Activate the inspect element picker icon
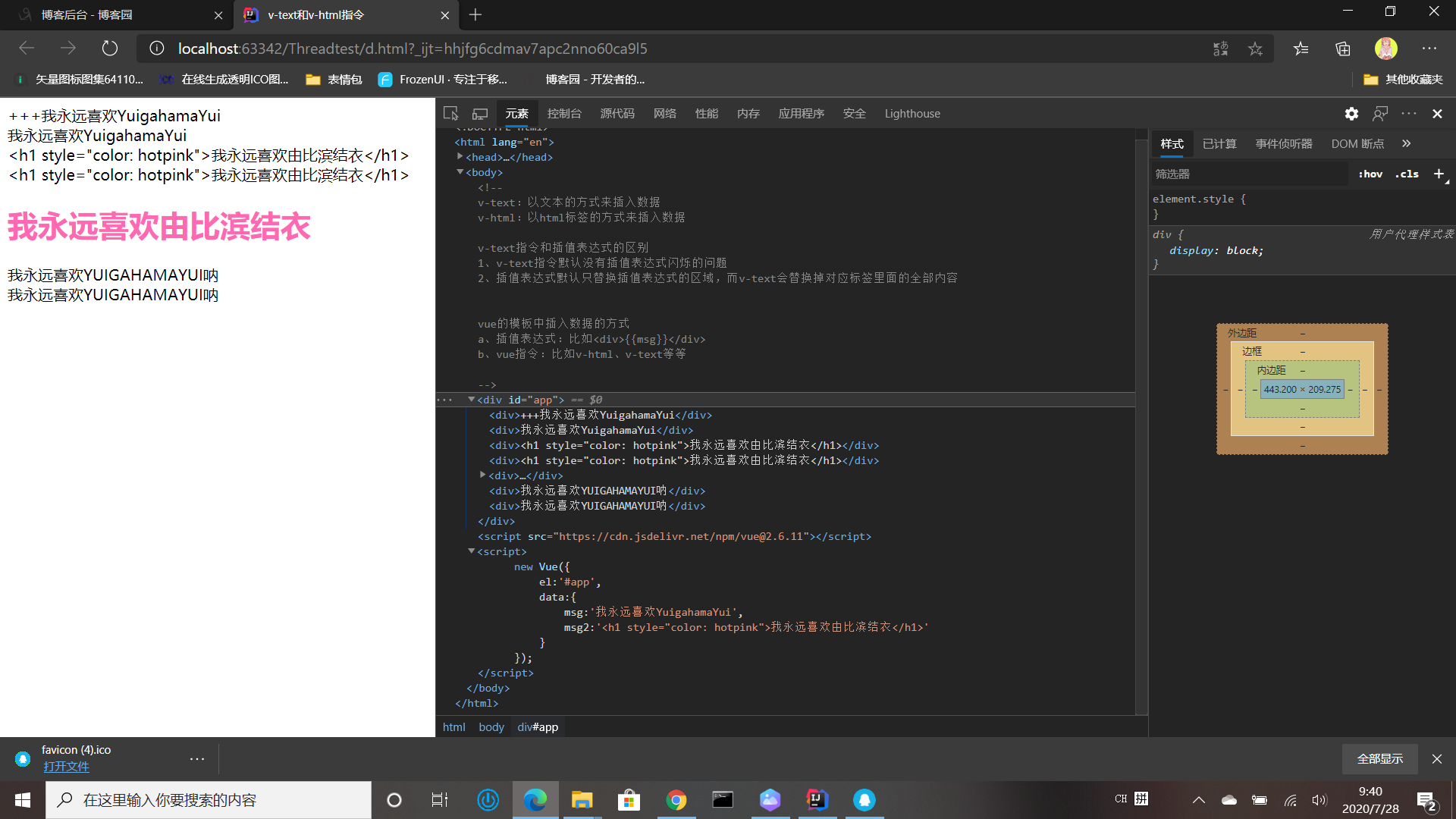 tap(450, 114)
